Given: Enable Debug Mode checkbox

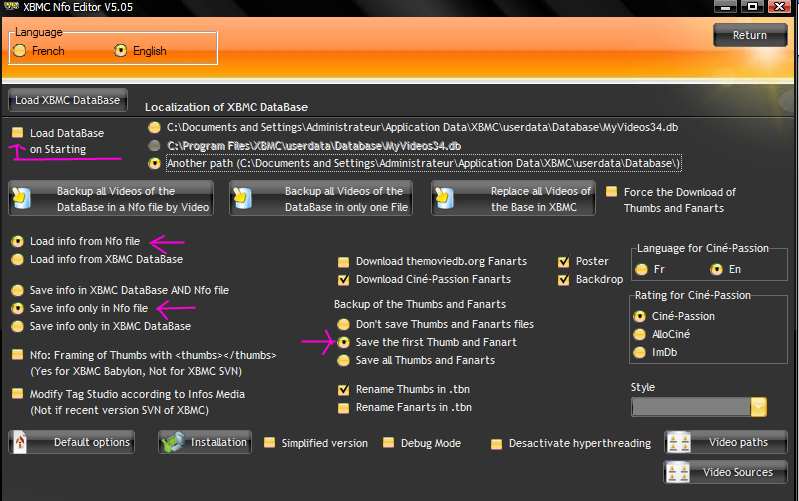Looking at the screenshot, I should pos(388,442).
